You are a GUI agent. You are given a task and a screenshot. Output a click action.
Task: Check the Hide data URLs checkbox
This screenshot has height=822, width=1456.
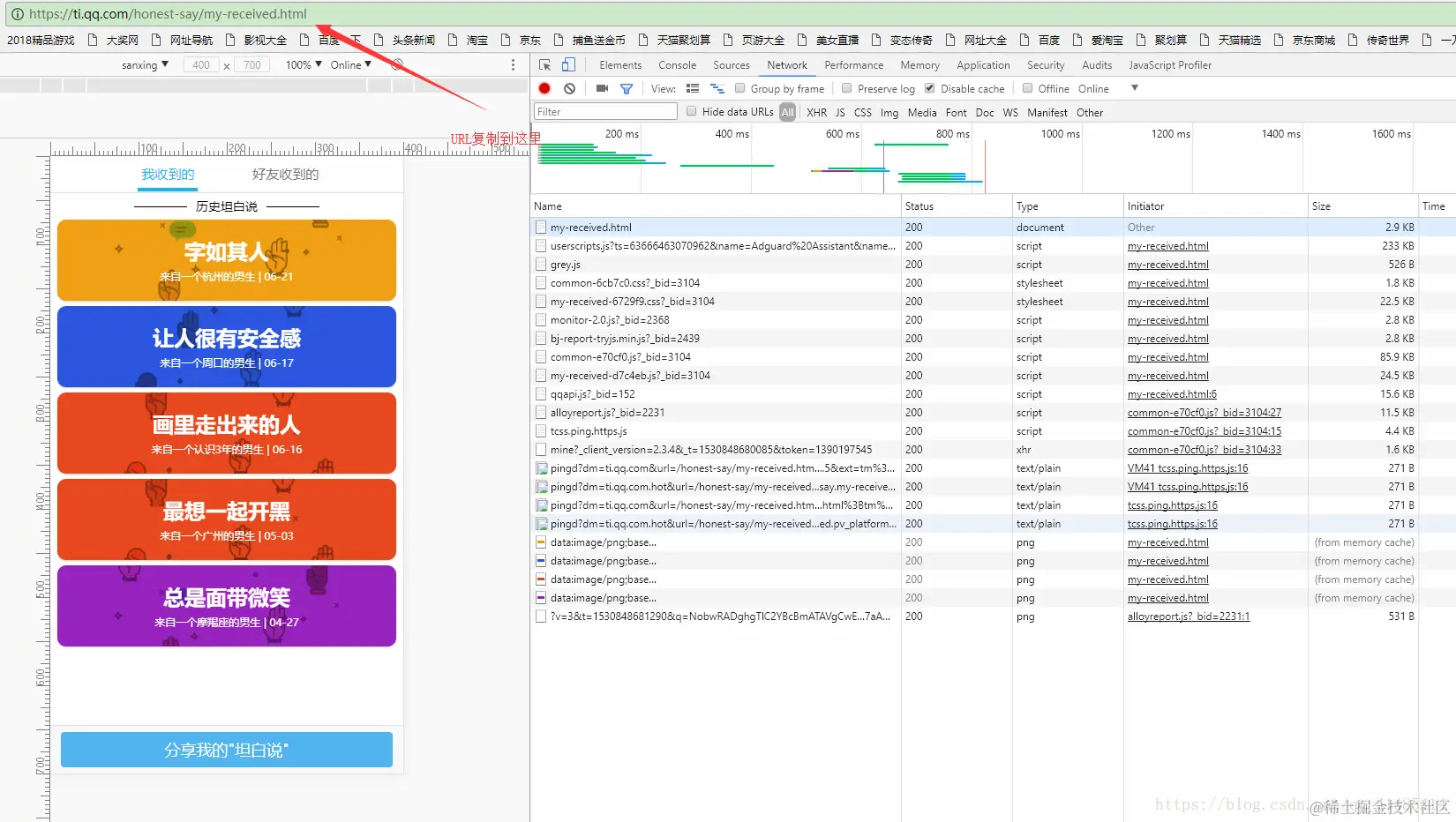click(x=692, y=111)
